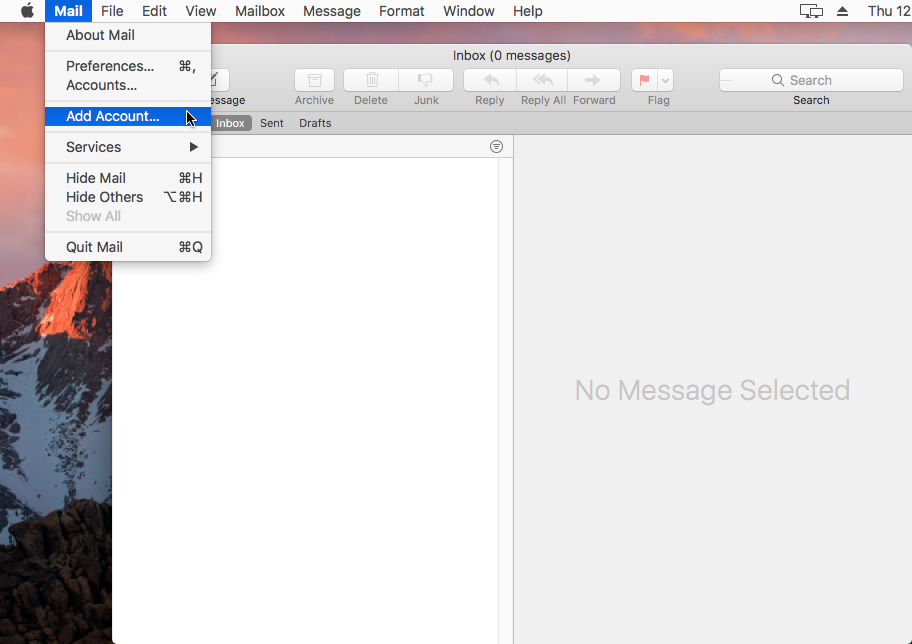Open the Flag dropdown arrow
This screenshot has width=912, height=644.
(x=666, y=80)
